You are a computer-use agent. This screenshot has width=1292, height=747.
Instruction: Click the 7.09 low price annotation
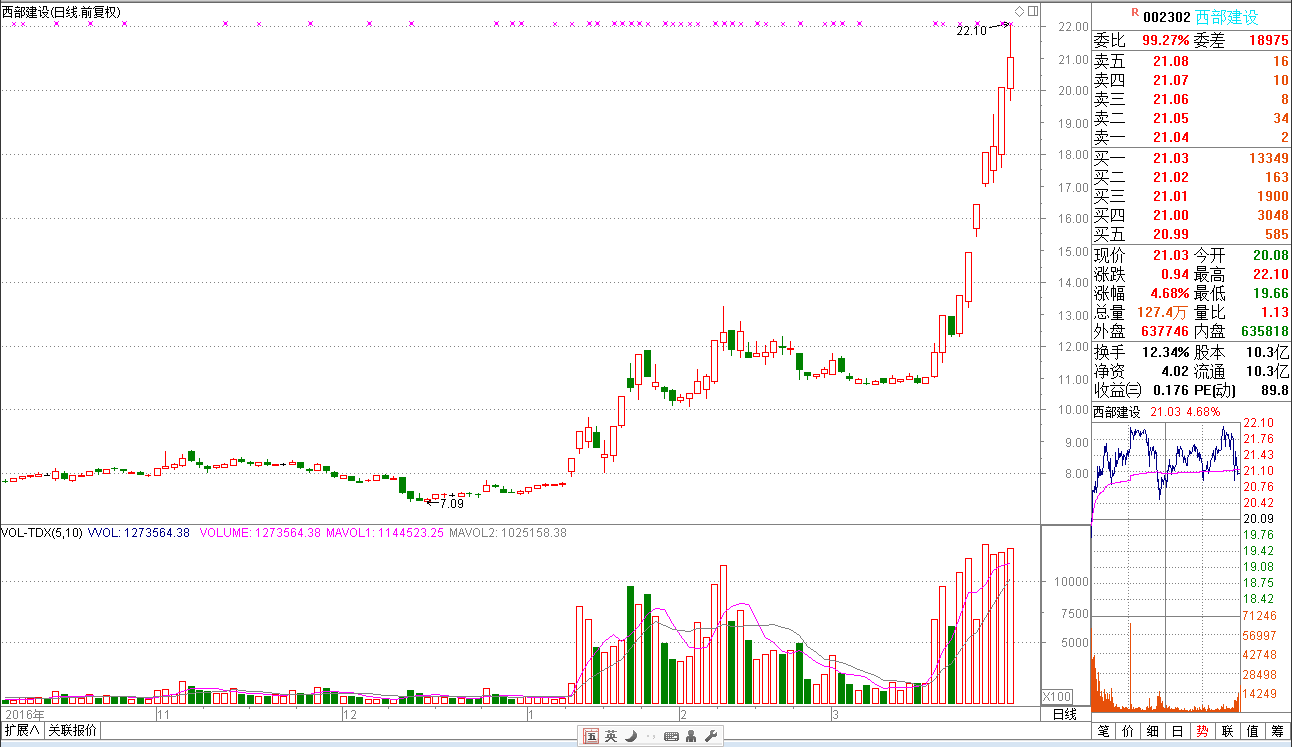[x=452, y=504]
